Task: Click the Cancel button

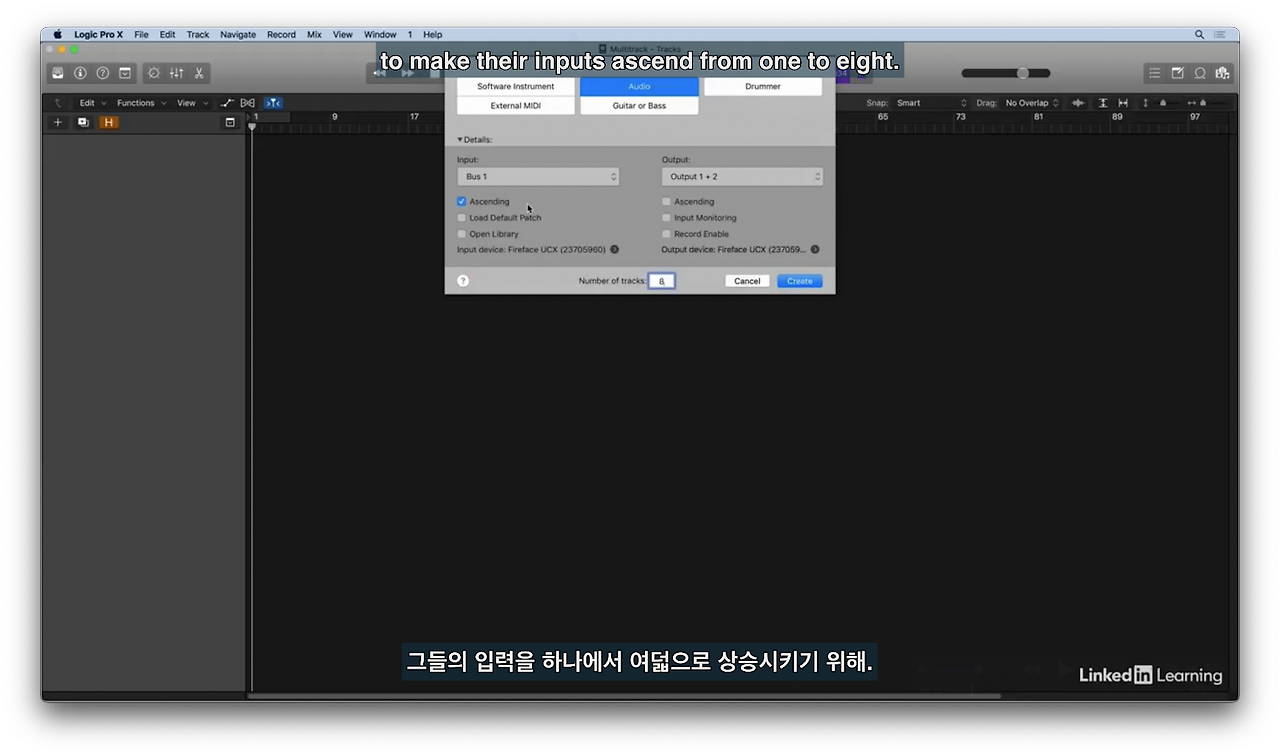Action: (x=747, y=281)
